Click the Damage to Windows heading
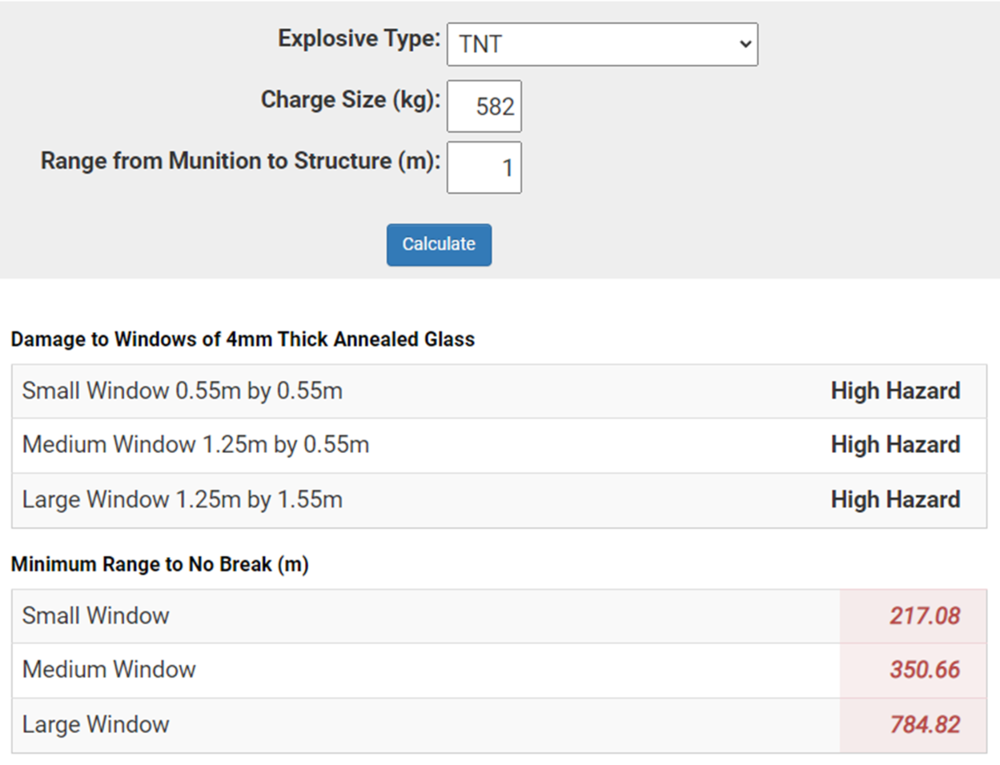 243,339
